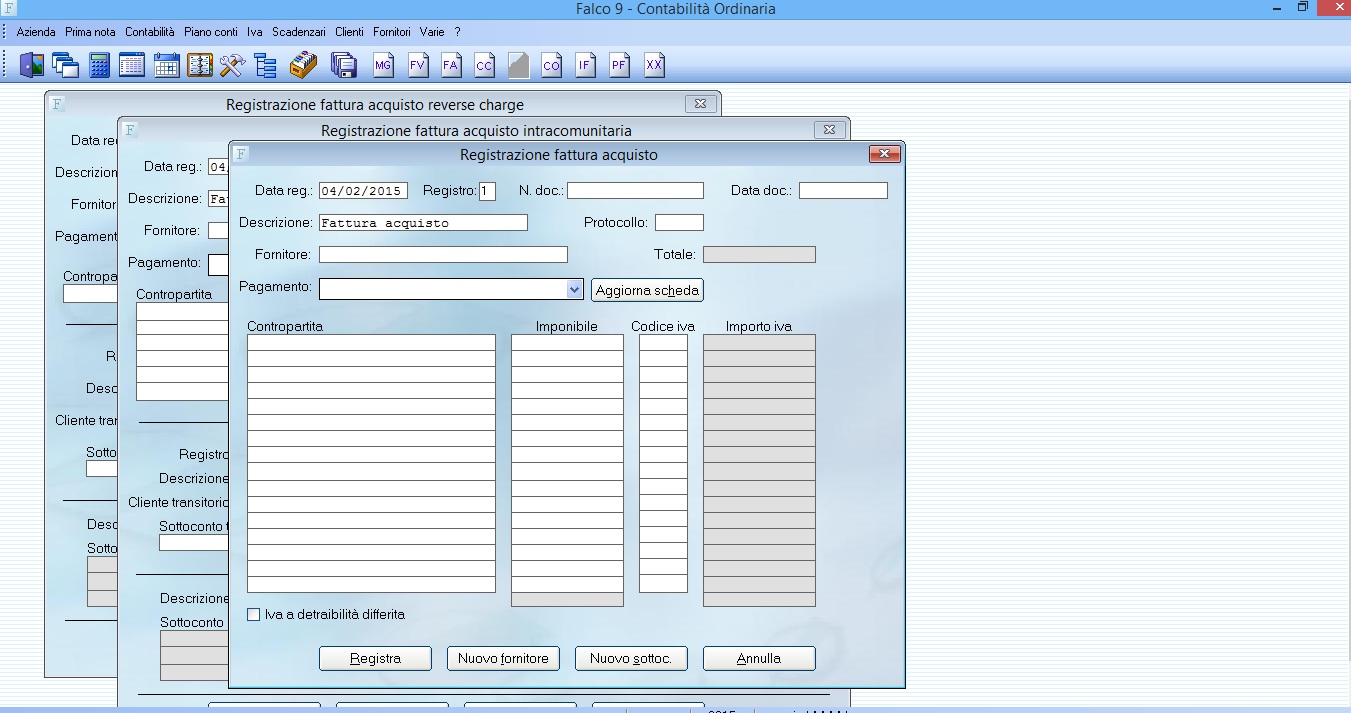Open the Contabilità menu

[x=149, y=32]
